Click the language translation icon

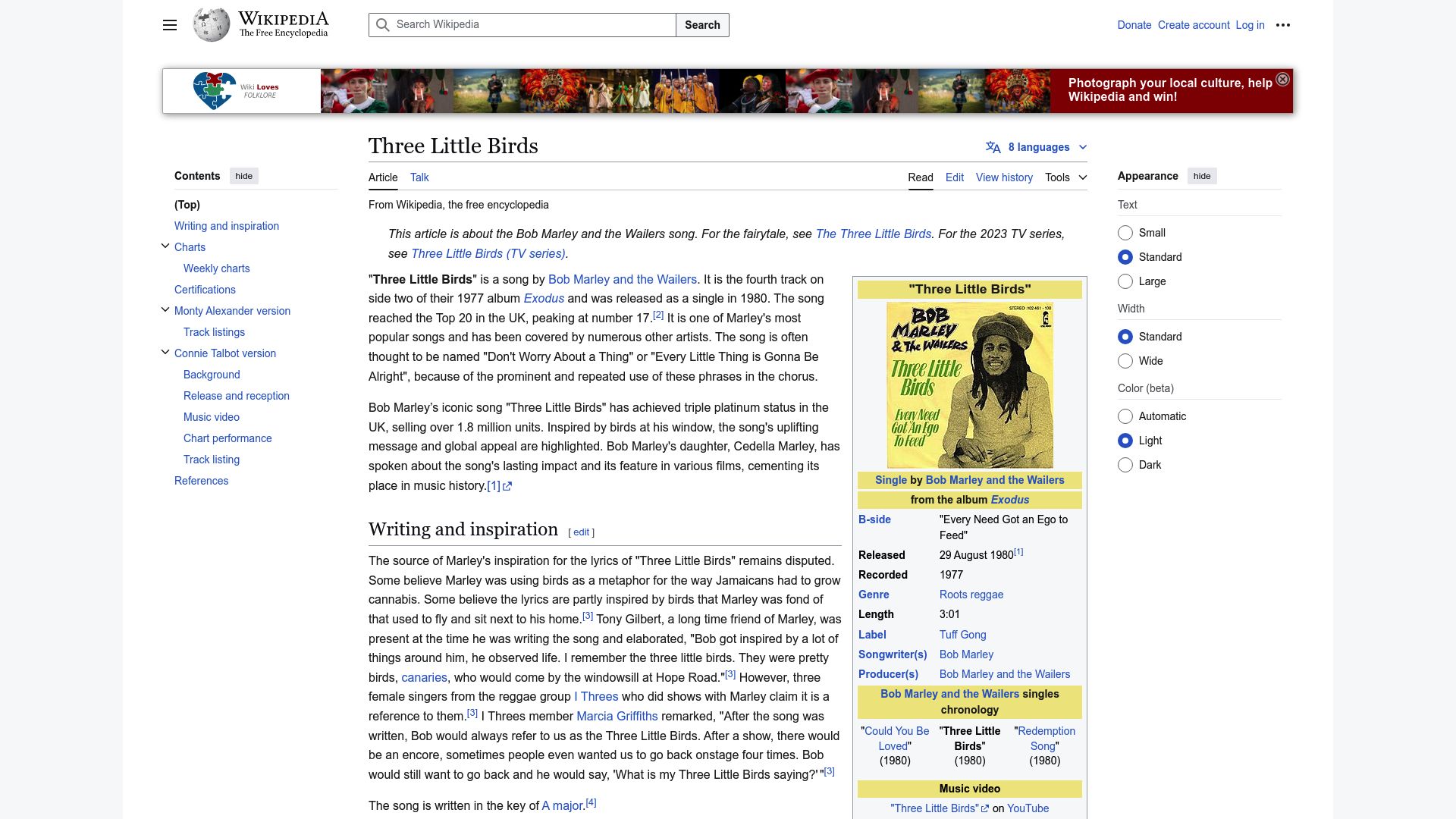pyautogui.click(x=993, y=147)
